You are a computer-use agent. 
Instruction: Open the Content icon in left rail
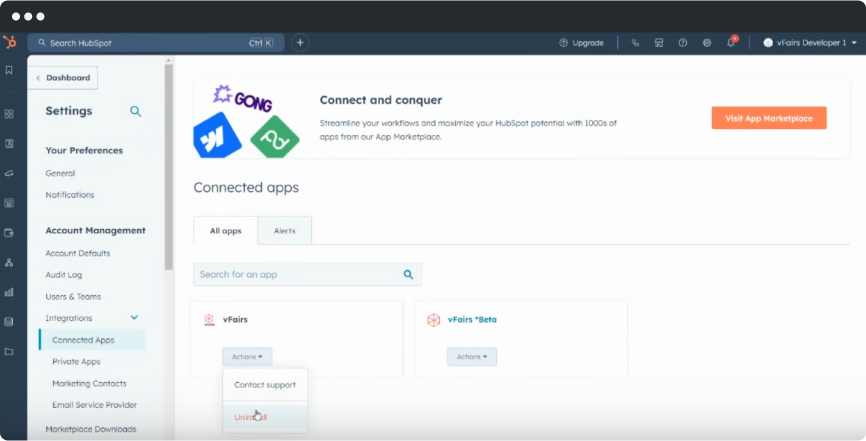point(9,203)
